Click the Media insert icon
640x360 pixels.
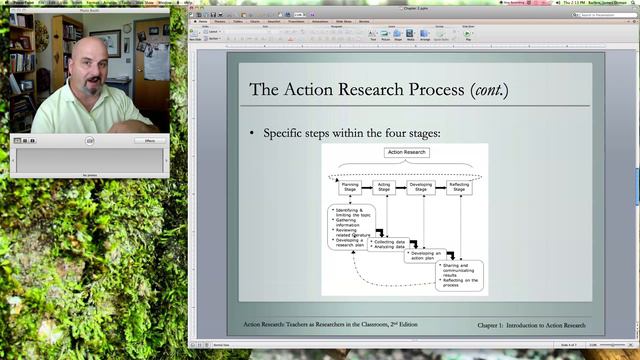pyautogui.click(x=410, y=35)
